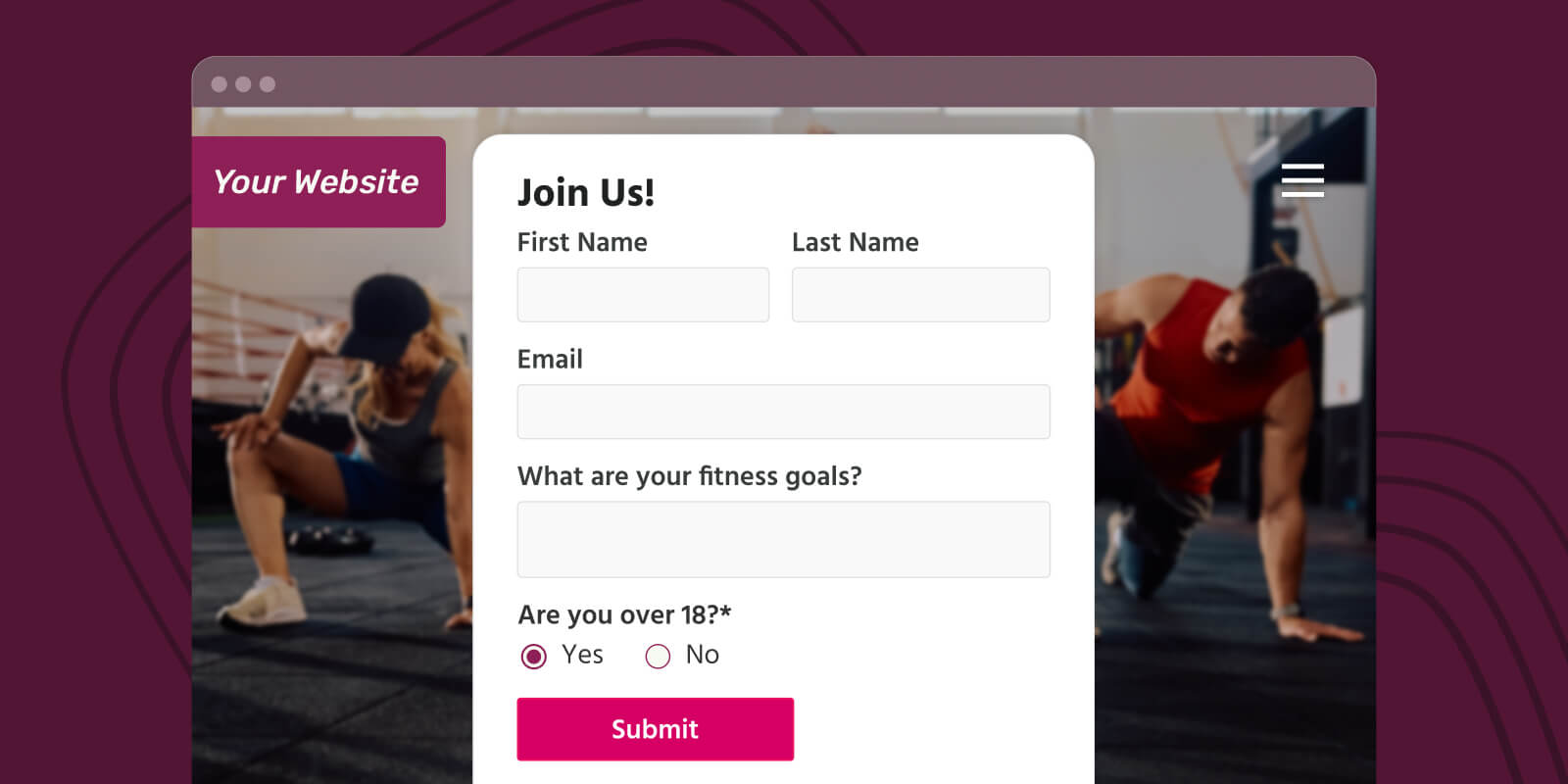Click the Last Name input field
Screen dimensions: 1568x784
[920, 294]
